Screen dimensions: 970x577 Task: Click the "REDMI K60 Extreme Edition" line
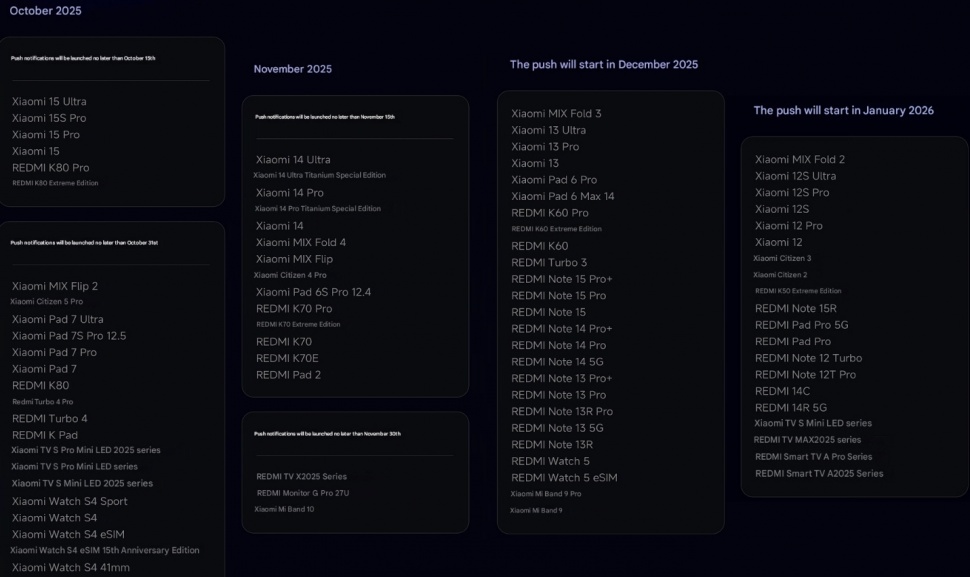(x=556, y=229)
